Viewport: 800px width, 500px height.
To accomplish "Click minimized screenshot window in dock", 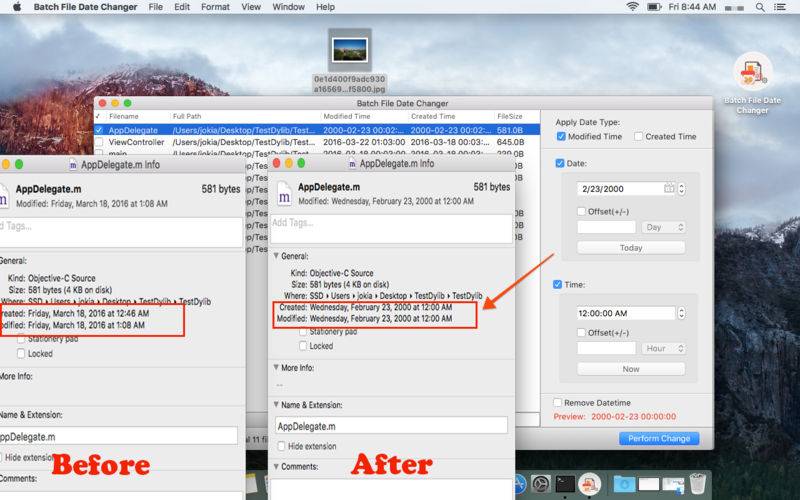I will point(673,483).
